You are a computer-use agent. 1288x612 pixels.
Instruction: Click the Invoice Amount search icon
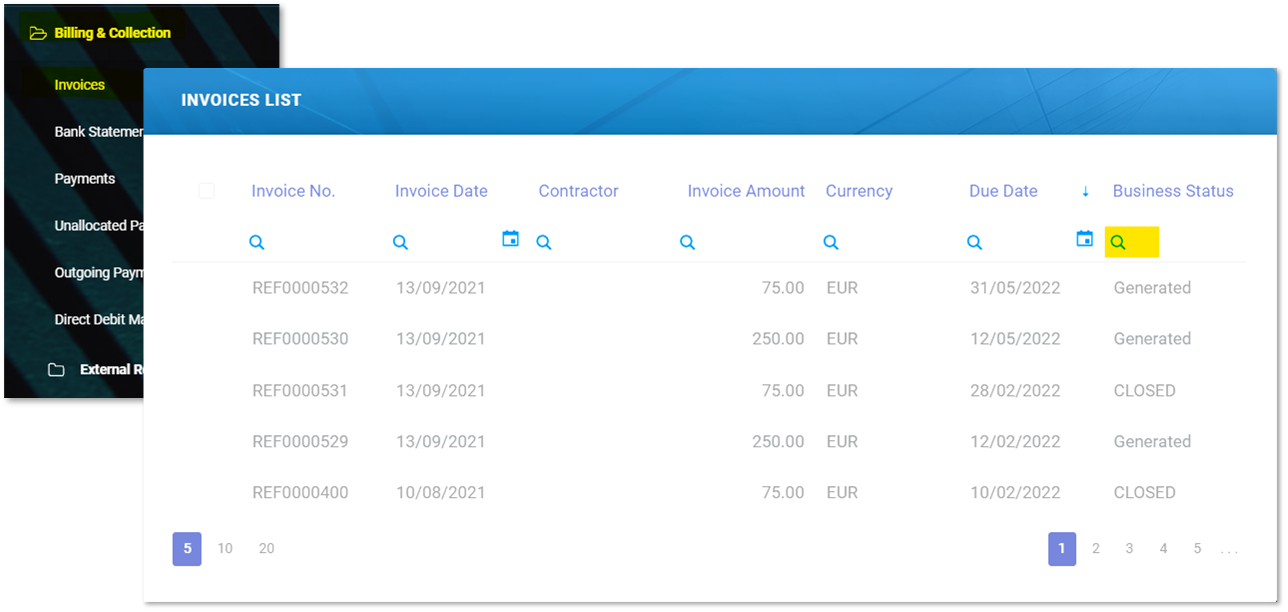point(687,242)
